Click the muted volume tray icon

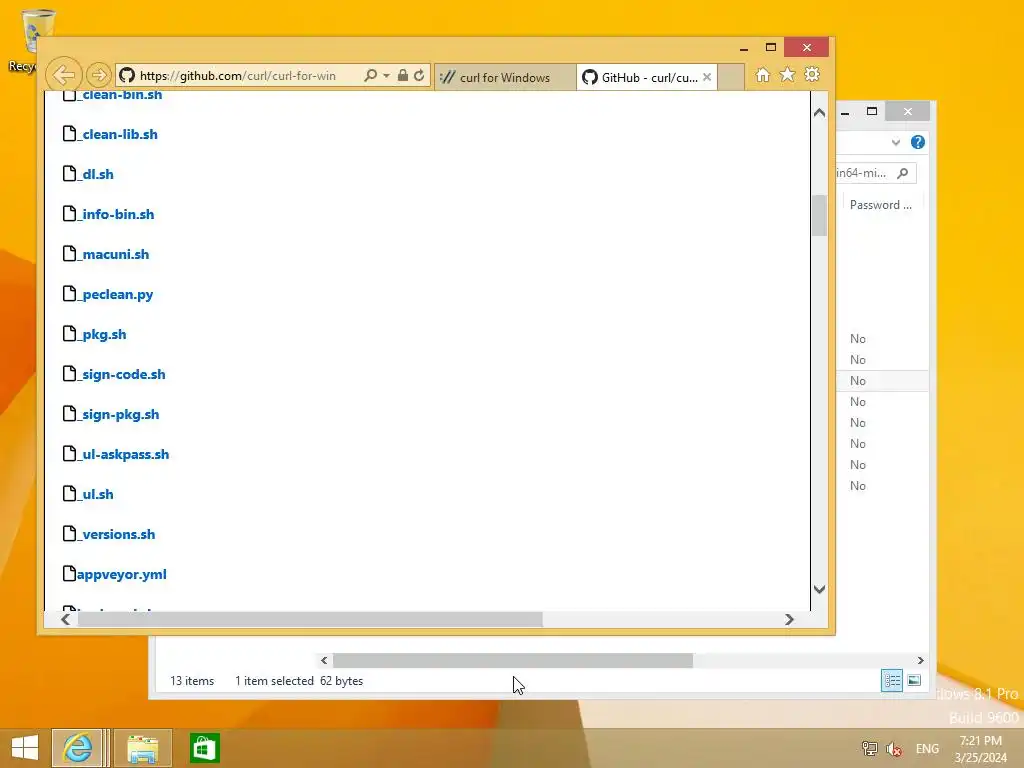pos(894,749)
